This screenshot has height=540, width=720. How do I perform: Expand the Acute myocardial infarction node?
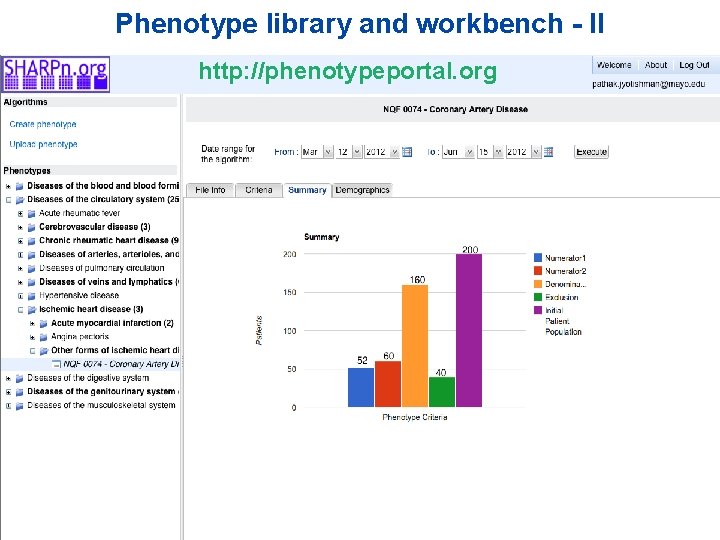pos(32,324)
